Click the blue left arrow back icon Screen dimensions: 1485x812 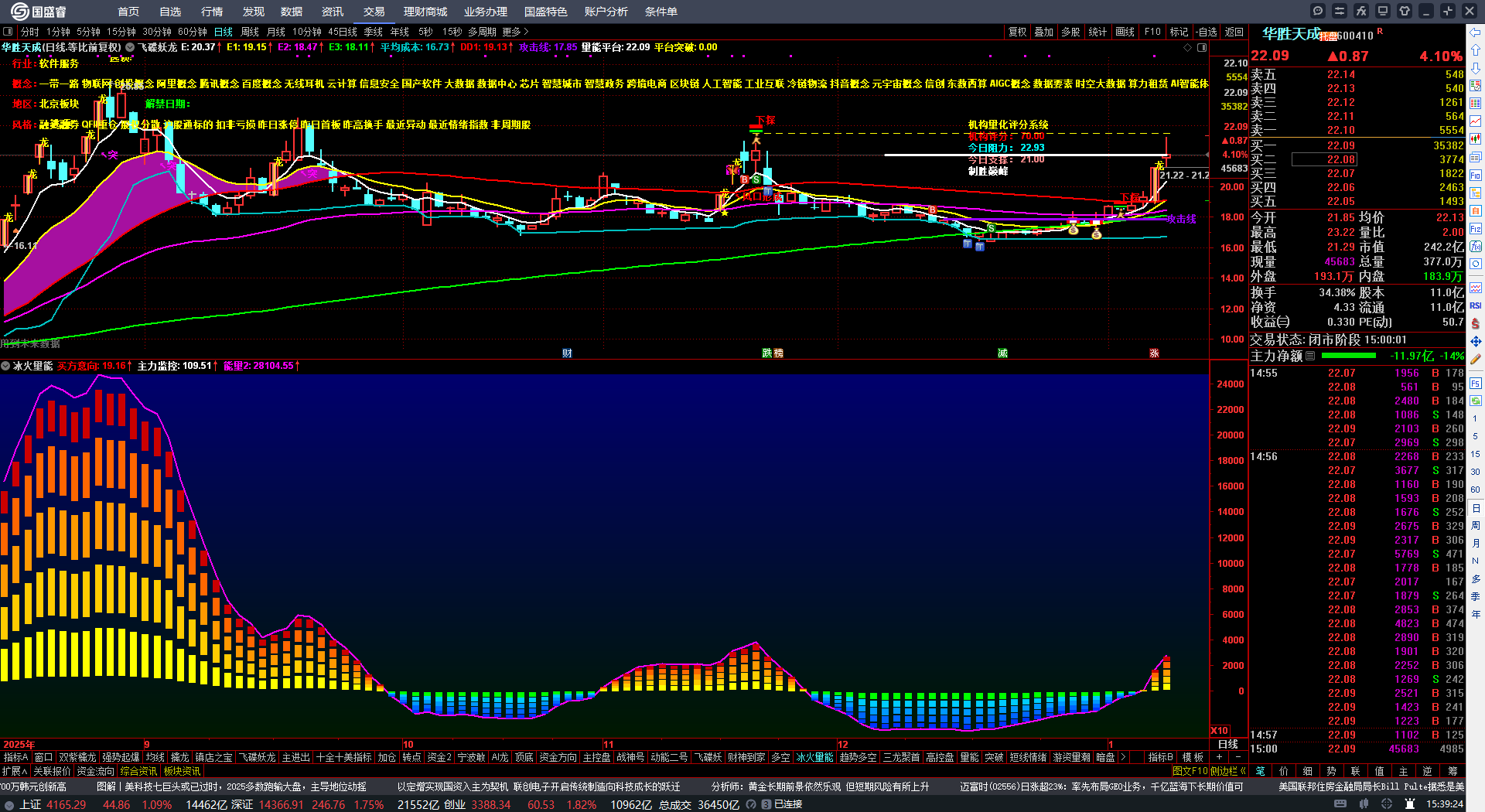[x=1476, y=32]
